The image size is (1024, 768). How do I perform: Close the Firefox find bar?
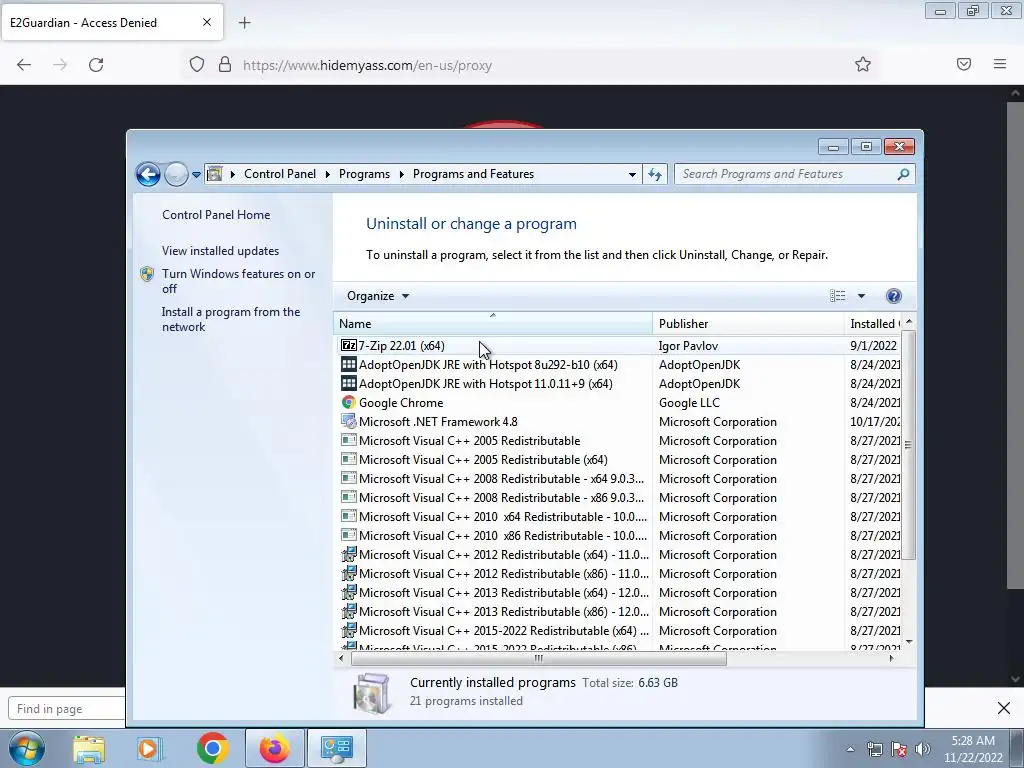tap(1004, 708)
